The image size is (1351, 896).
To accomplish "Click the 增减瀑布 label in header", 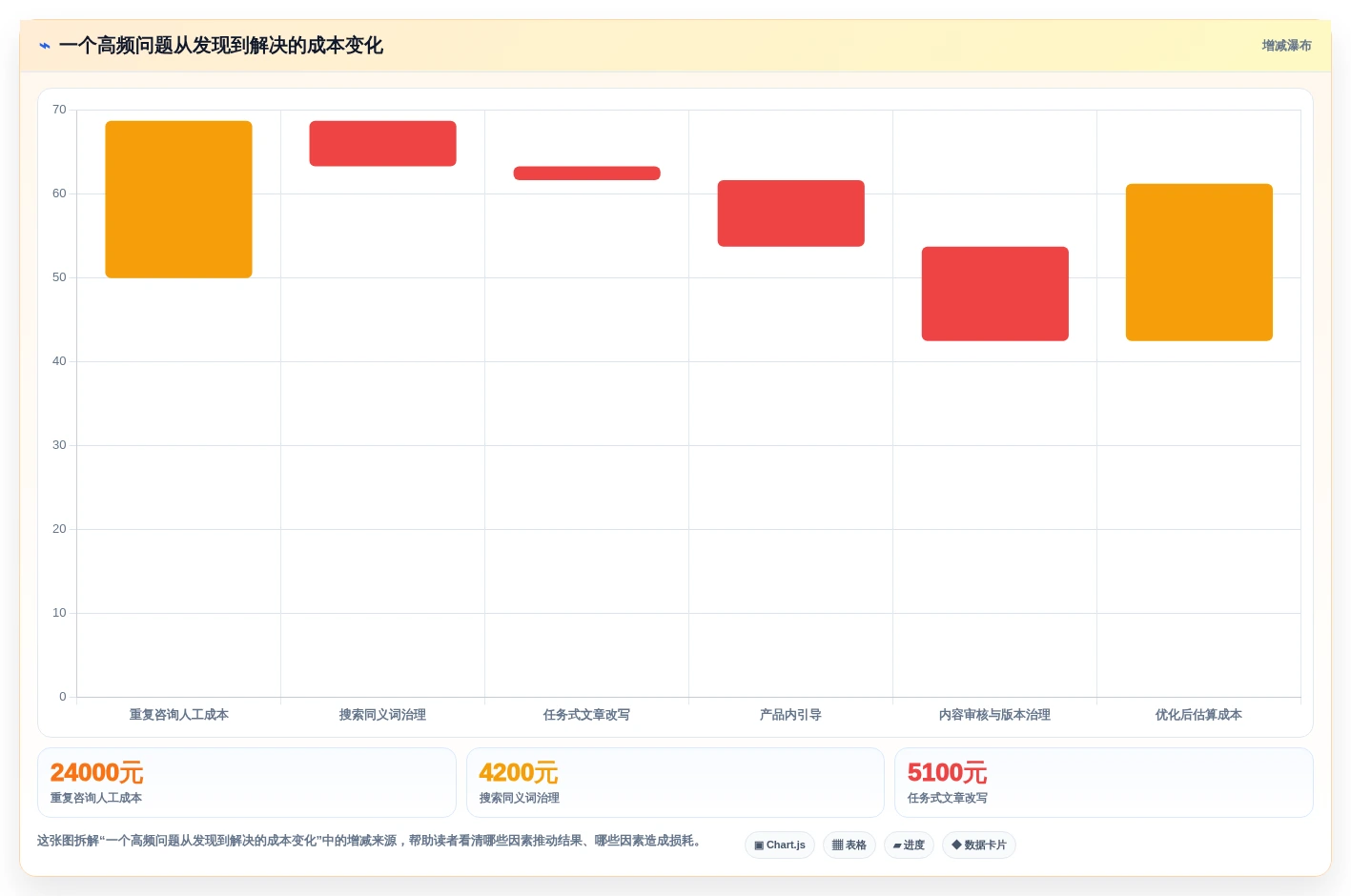I will tap(1286, 46).
